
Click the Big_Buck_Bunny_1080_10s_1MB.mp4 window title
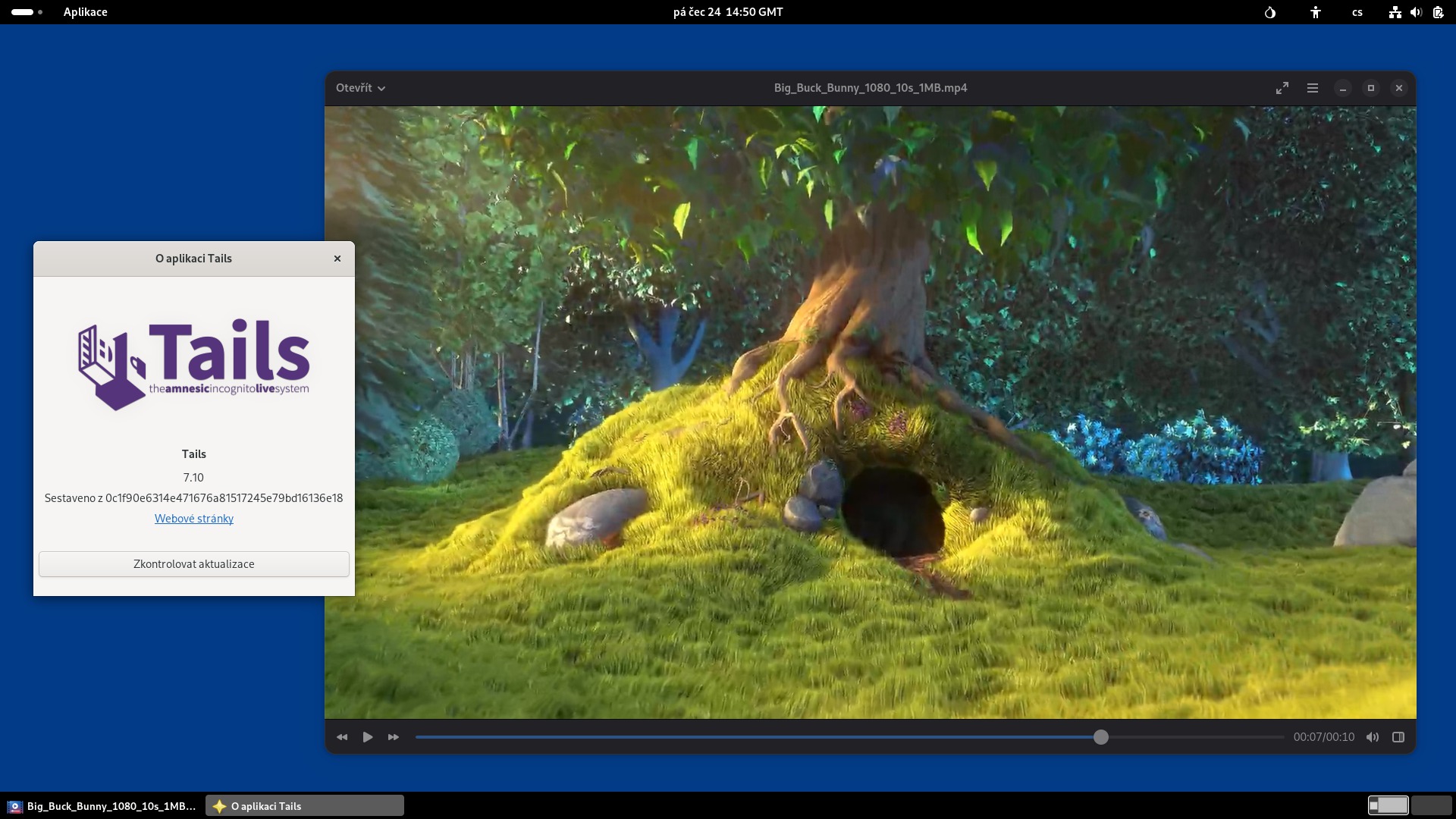coord(871,88)
